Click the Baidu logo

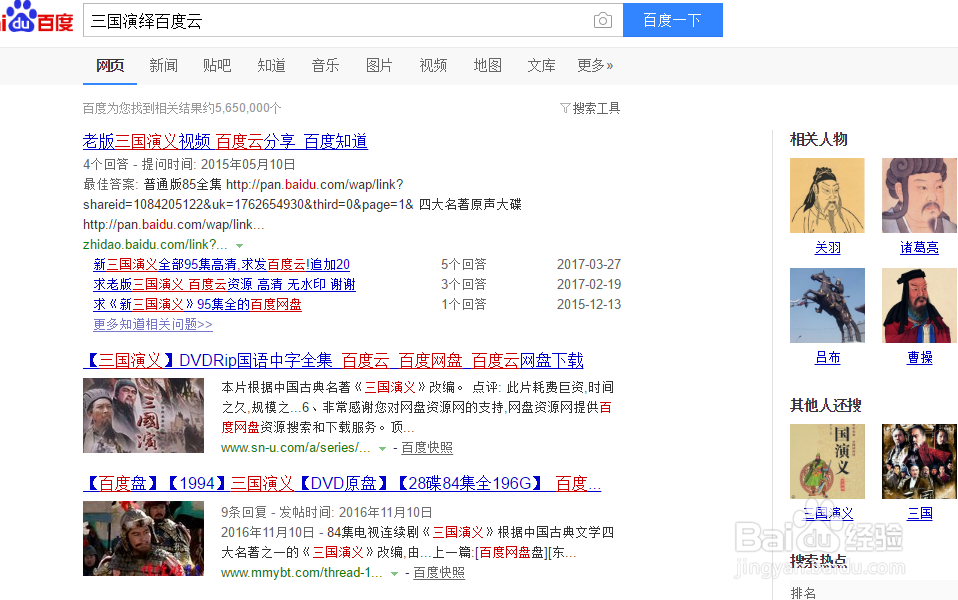pyautogui.click(x=37, y=17)
